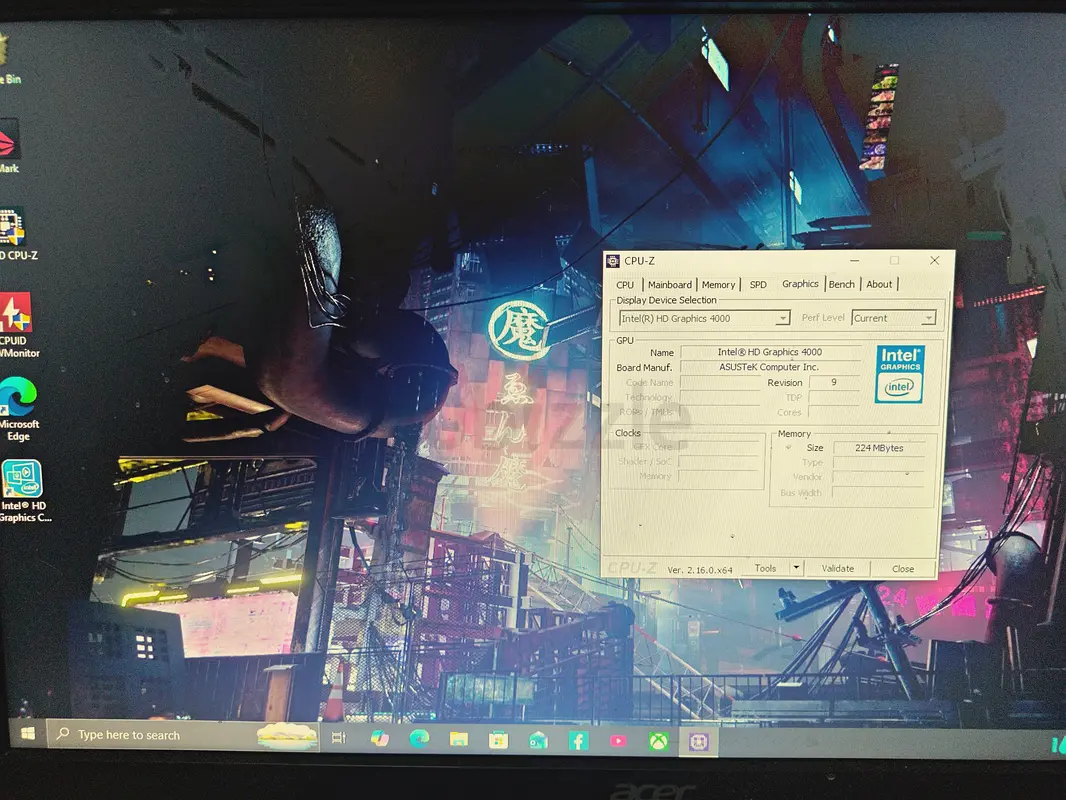Click the taskbar search box
Image resolution: width=1066 pixels, height=800 pixels.
pos(183,735)
